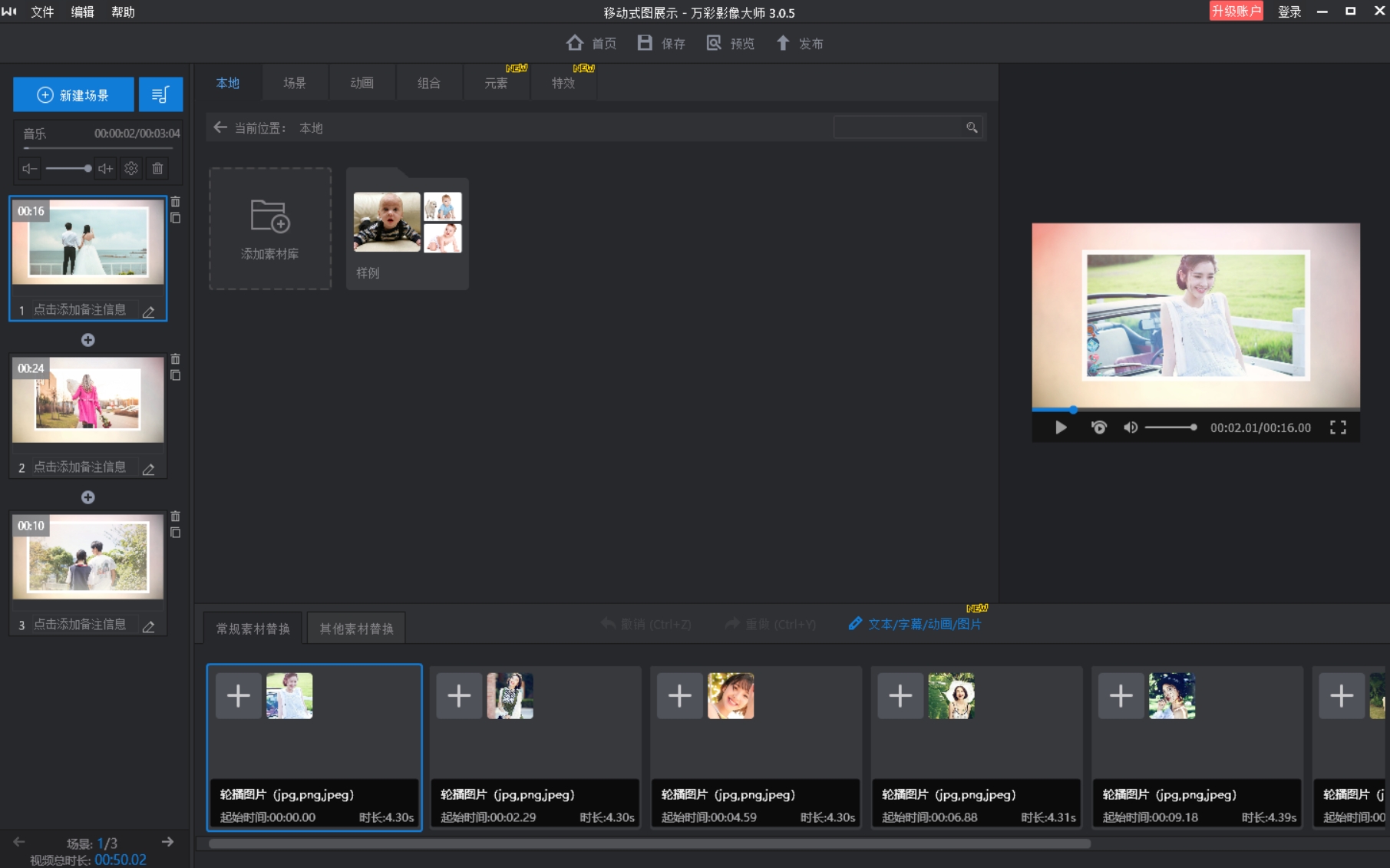This screenshot has height=868, width=1390.
Task: Delete scene 2 with trash icon
Action: point(175,359)
